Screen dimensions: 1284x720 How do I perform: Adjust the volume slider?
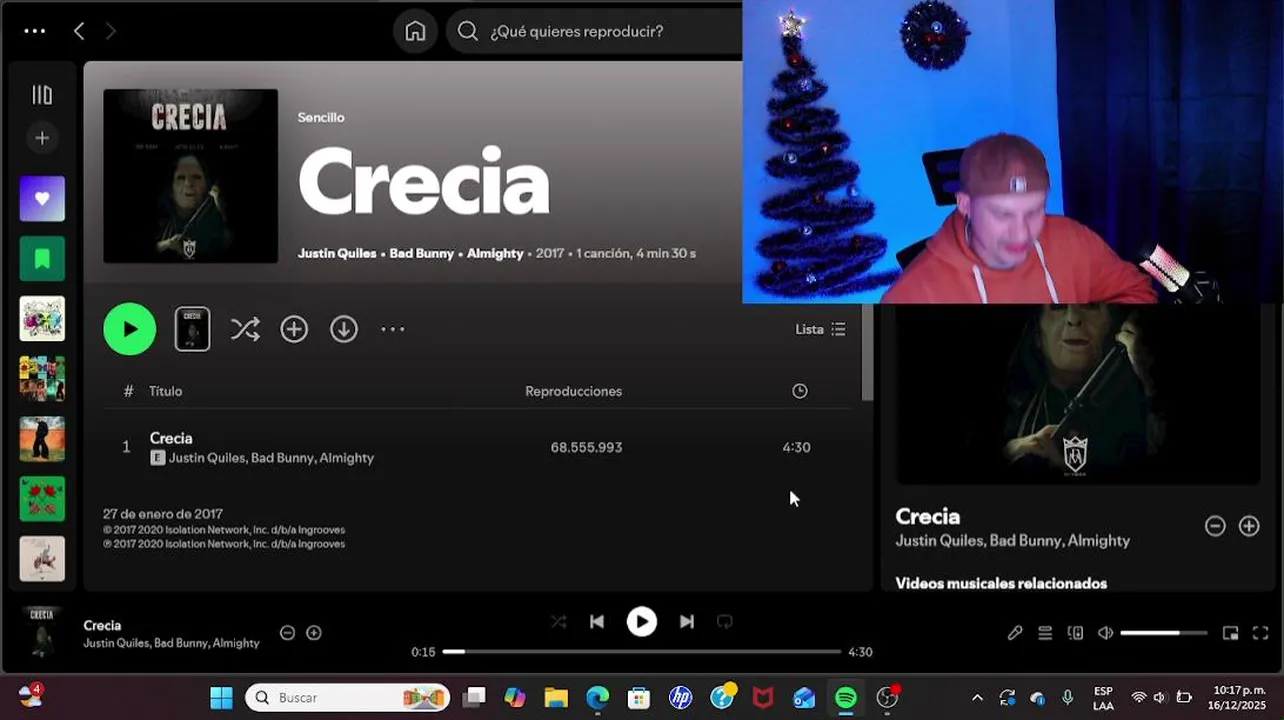[x=1164, y=633]
